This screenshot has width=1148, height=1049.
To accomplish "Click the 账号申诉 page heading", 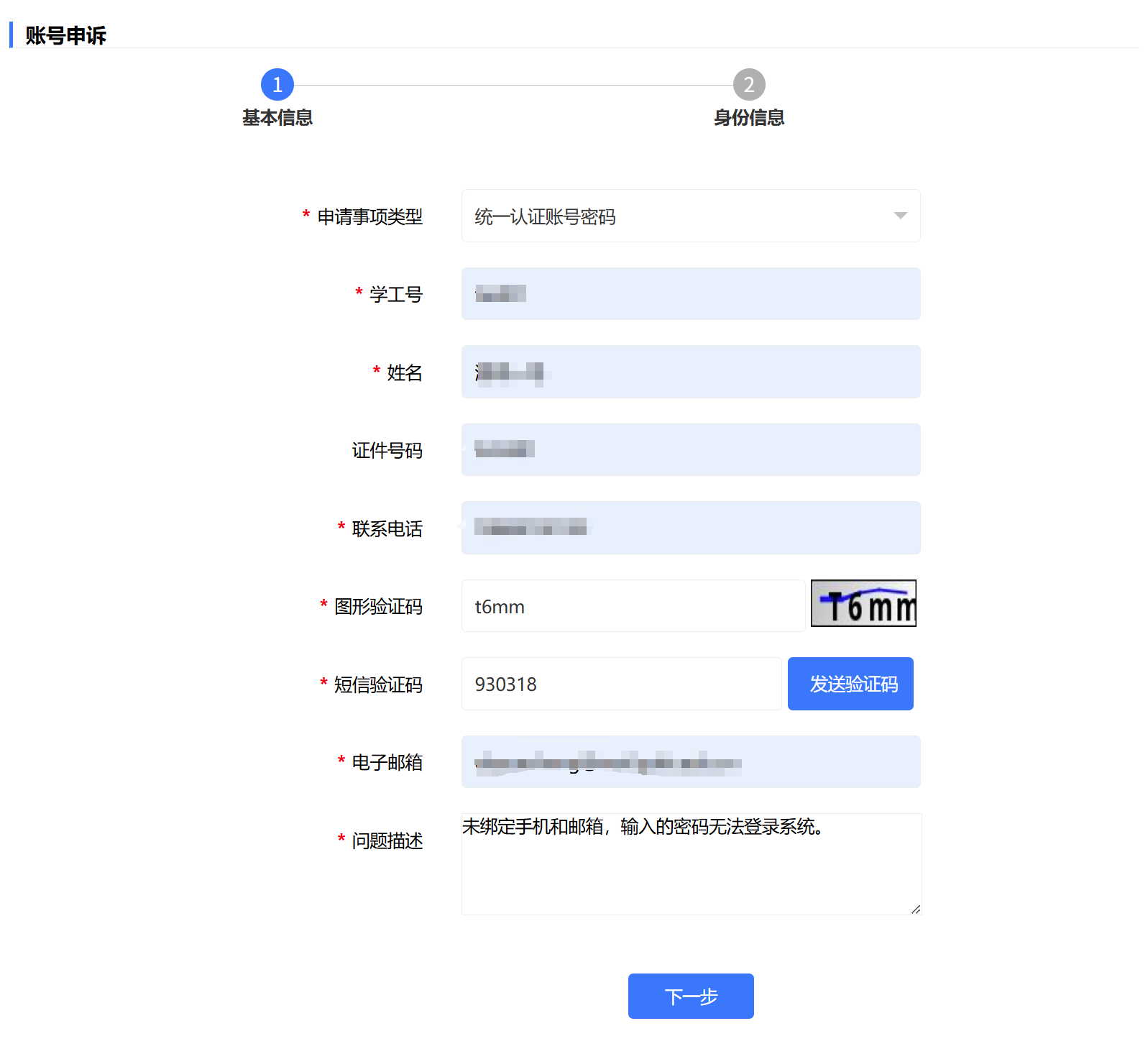I will point(65,35).
